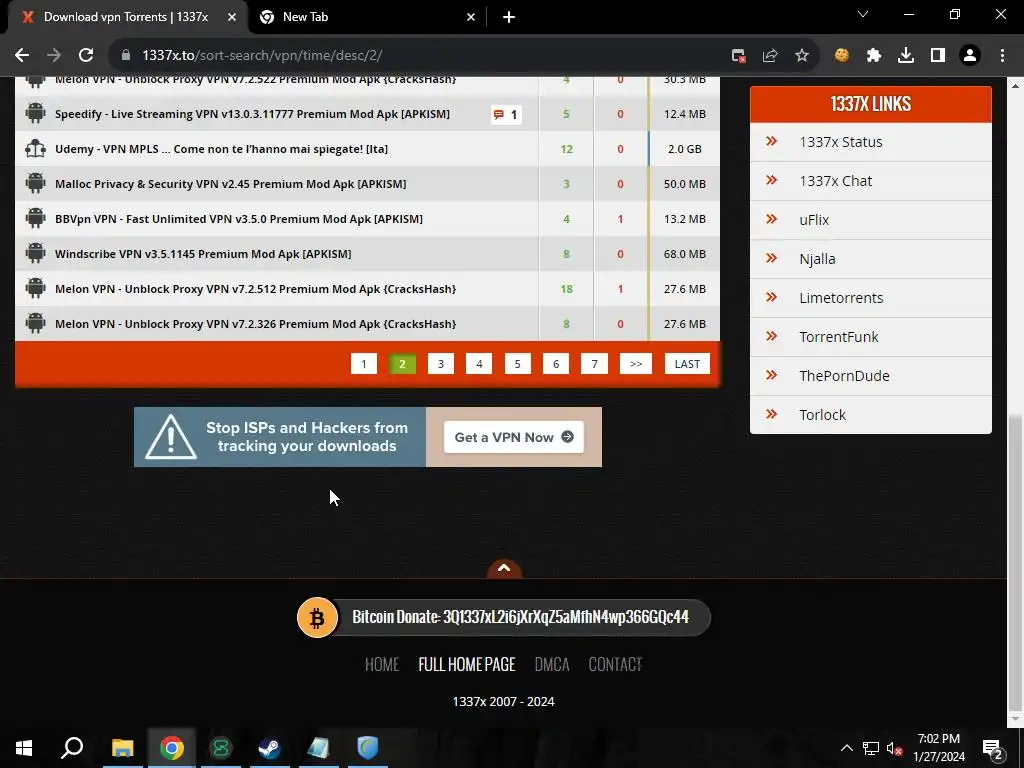Screen dimensions: 1024x768
Task: Open Steam from taskbar
Action: [x=269, y=748]
